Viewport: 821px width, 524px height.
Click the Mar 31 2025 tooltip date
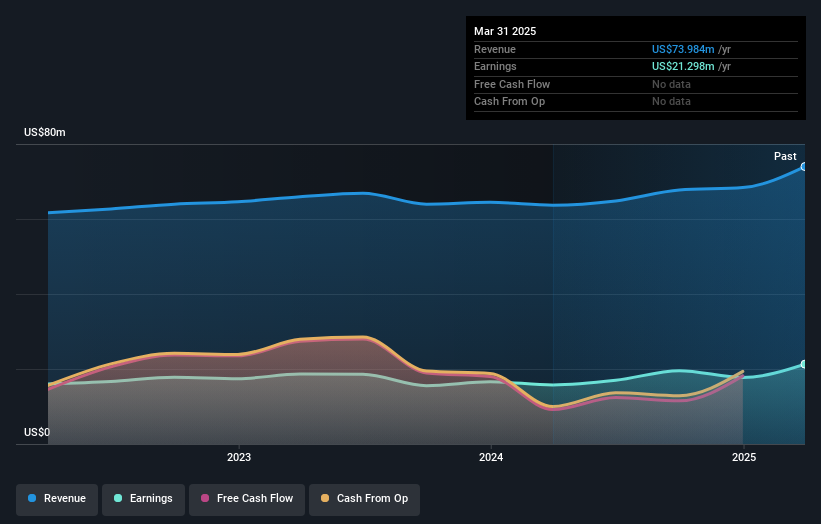pos(505,31)
